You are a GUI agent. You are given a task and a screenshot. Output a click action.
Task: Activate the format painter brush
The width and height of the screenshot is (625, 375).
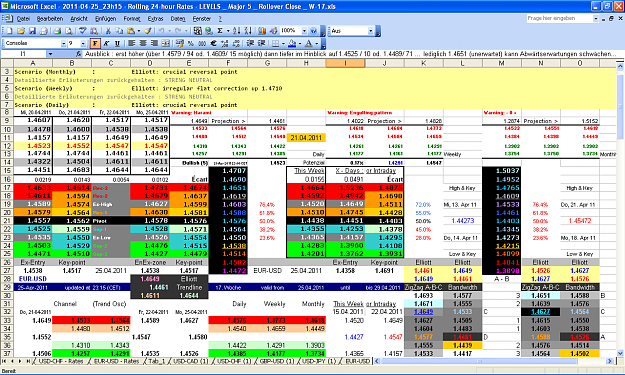tap(147, 31)
